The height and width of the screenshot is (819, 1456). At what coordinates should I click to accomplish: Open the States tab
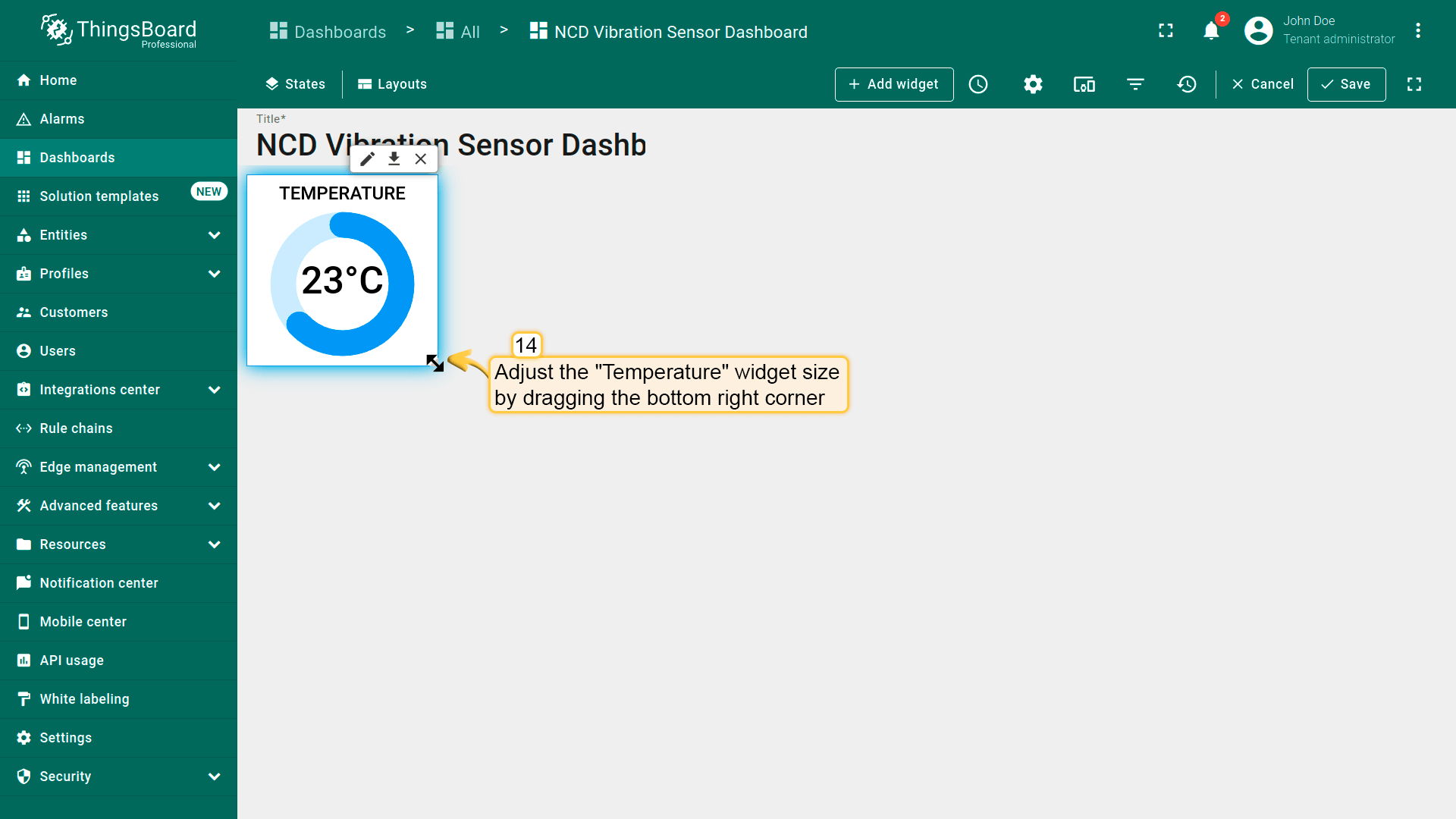pos(296,84)
